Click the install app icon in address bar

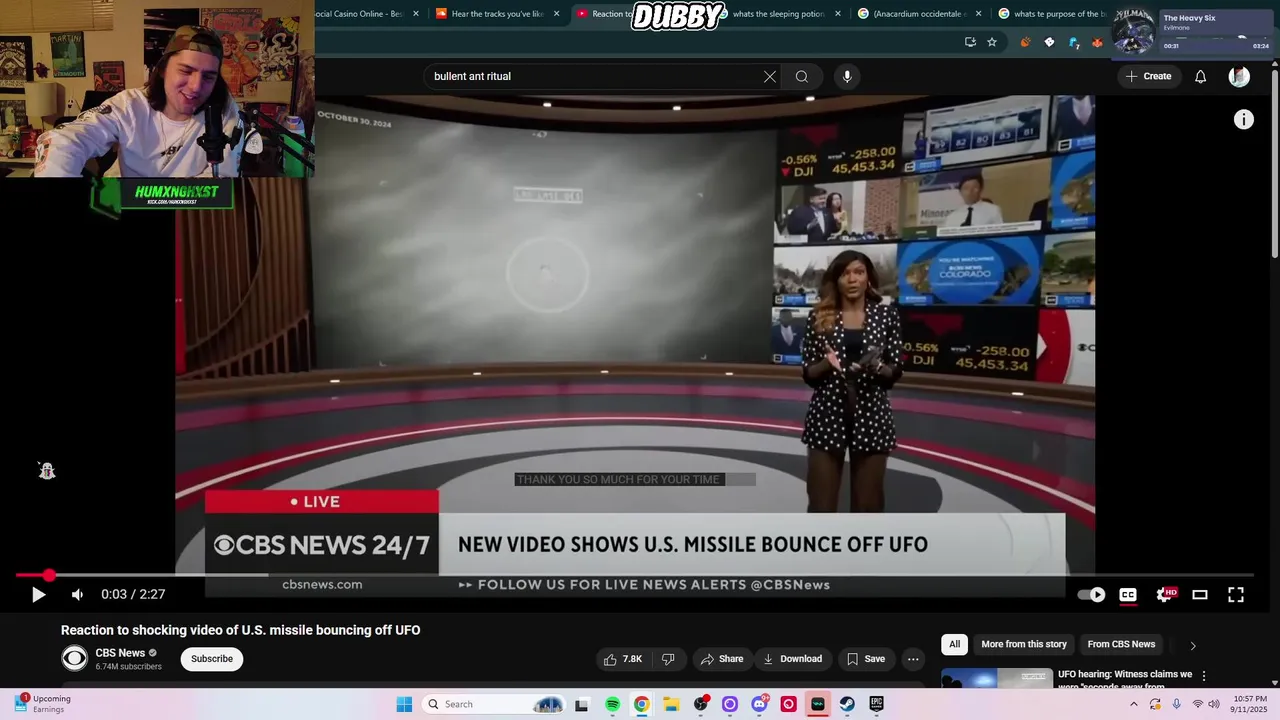tap(970, 42)
